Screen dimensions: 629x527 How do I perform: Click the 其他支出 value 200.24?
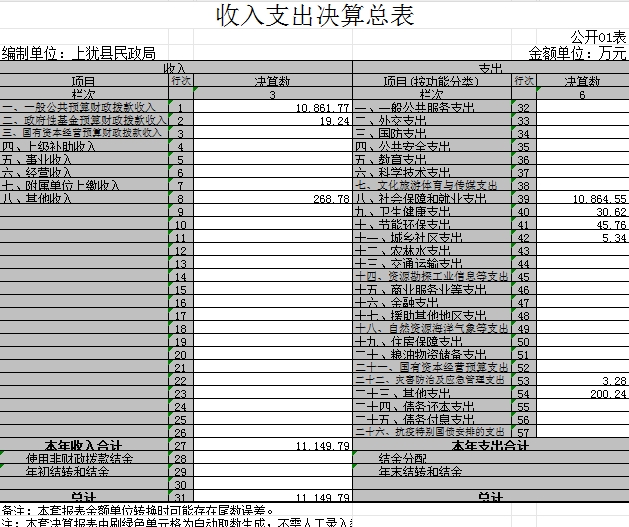(x=582, y=394)
